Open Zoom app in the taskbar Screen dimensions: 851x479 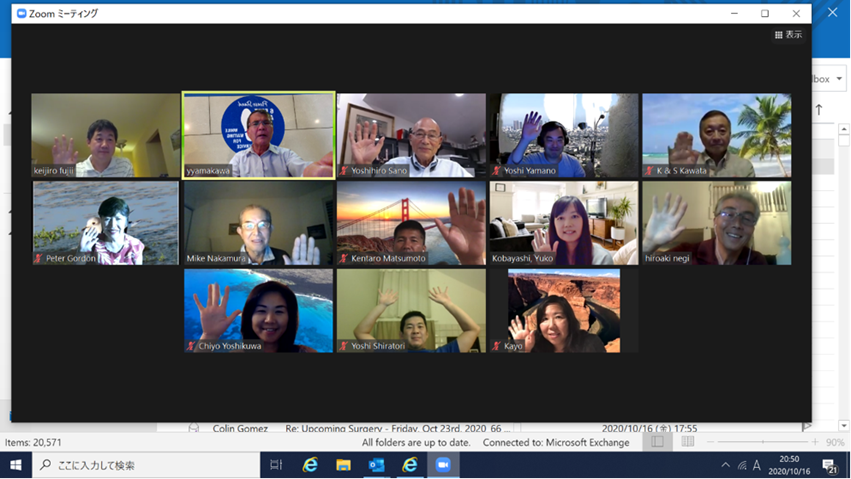click(x=442, y=465)
